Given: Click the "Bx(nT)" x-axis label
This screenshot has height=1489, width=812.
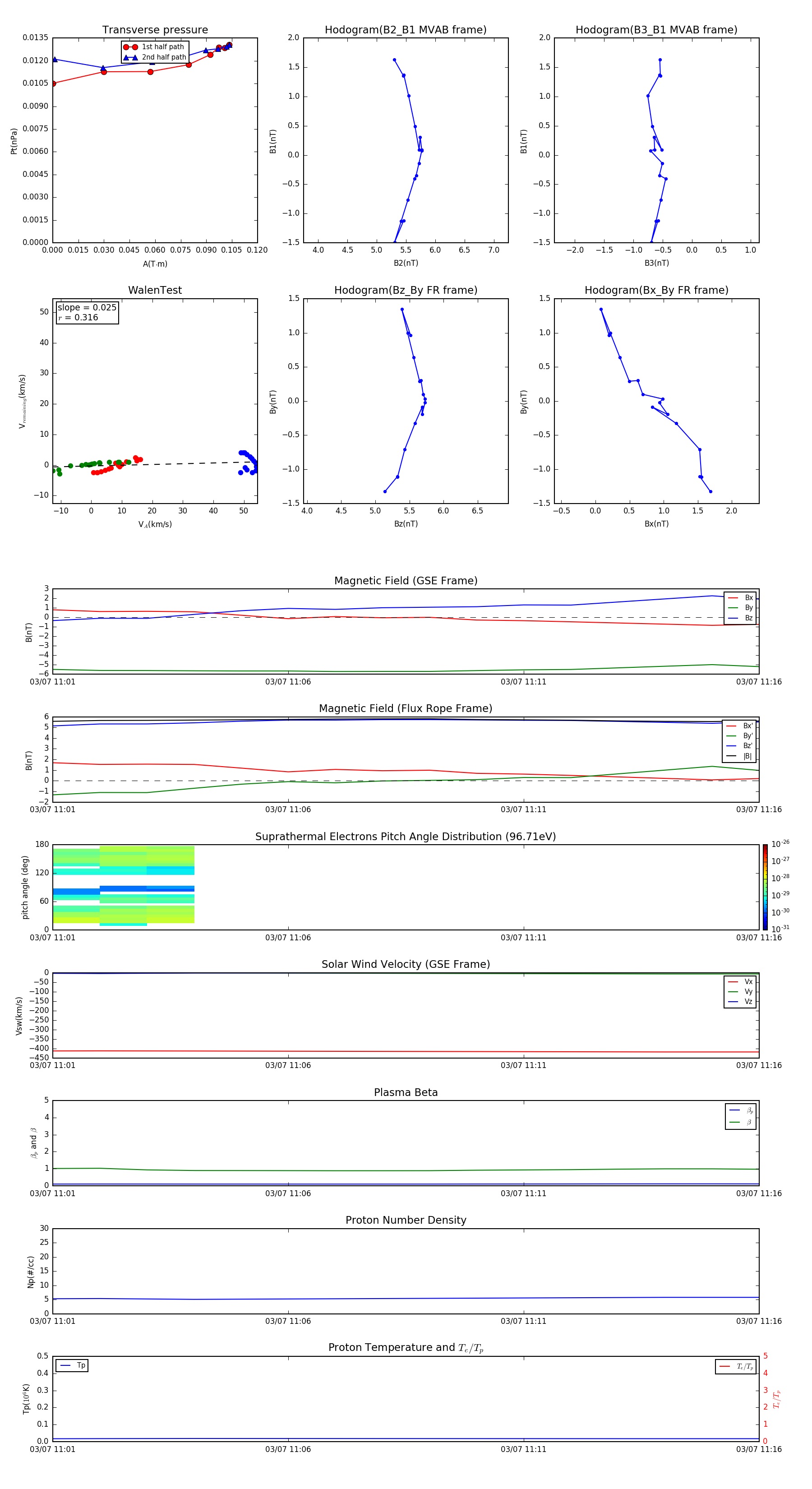Looking at the screenshot, I should click(656, 524).
